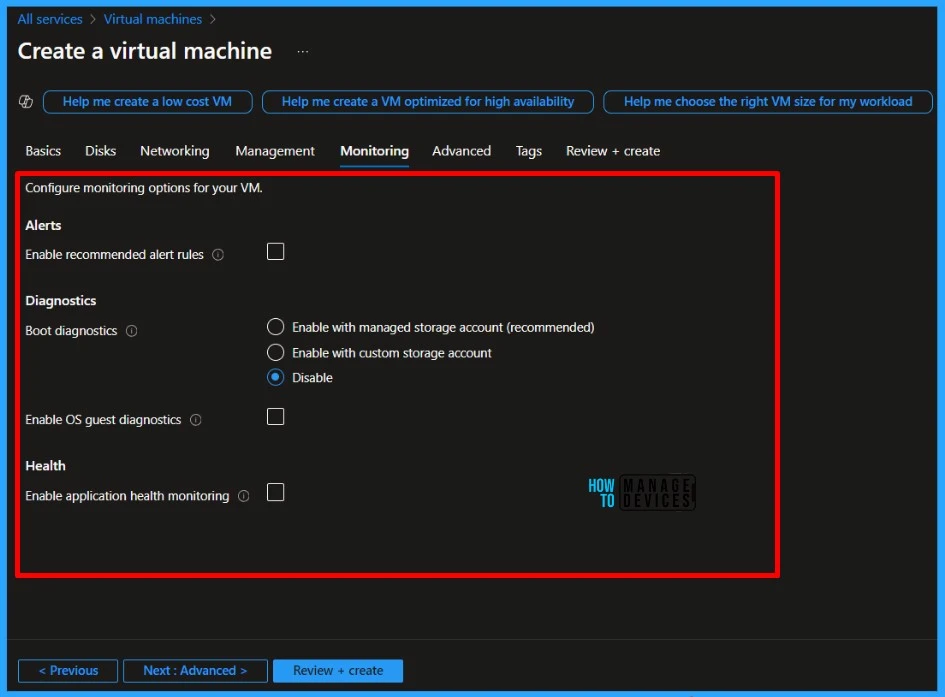Go to the Review + create tab
The image size is (945, 697).
612,151
